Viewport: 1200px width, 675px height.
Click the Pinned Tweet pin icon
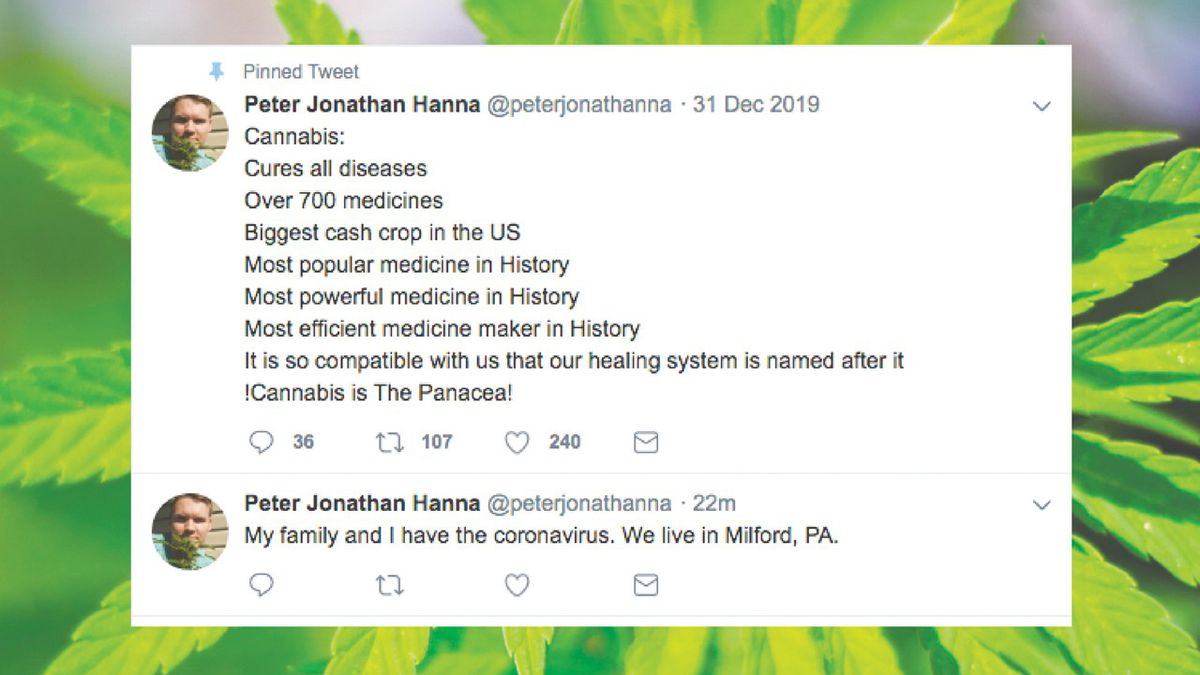216,72
